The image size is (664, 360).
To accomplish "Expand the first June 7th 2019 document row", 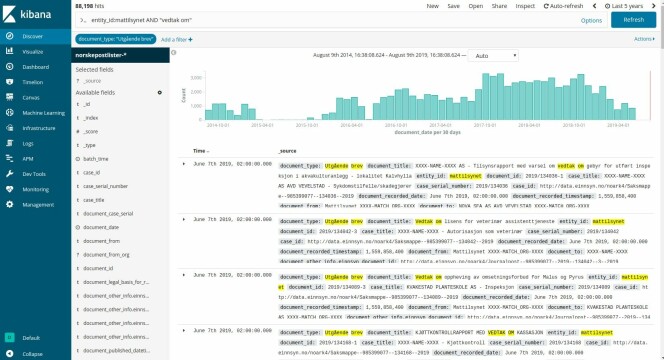I will pos(184,163).
